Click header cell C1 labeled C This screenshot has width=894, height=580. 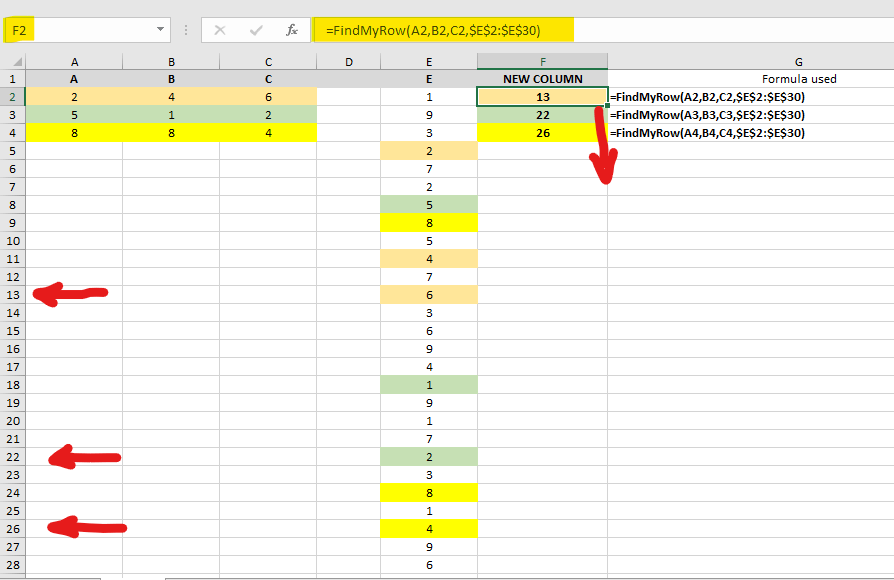[x=268, y=79]
